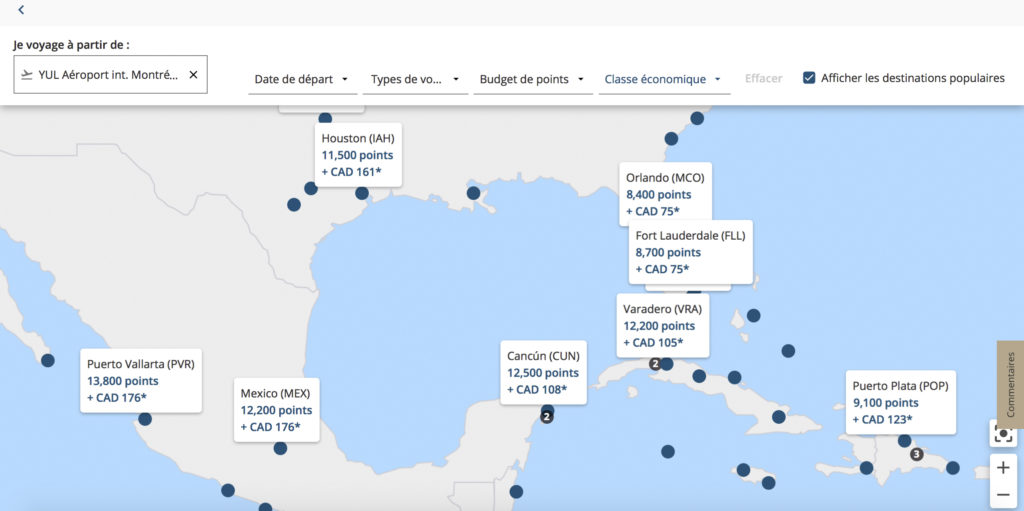Click the Cancún cluster marker numbered 2
This screenshot has height=511, width=1024.
pyautogui.click(x=546, y=416)
